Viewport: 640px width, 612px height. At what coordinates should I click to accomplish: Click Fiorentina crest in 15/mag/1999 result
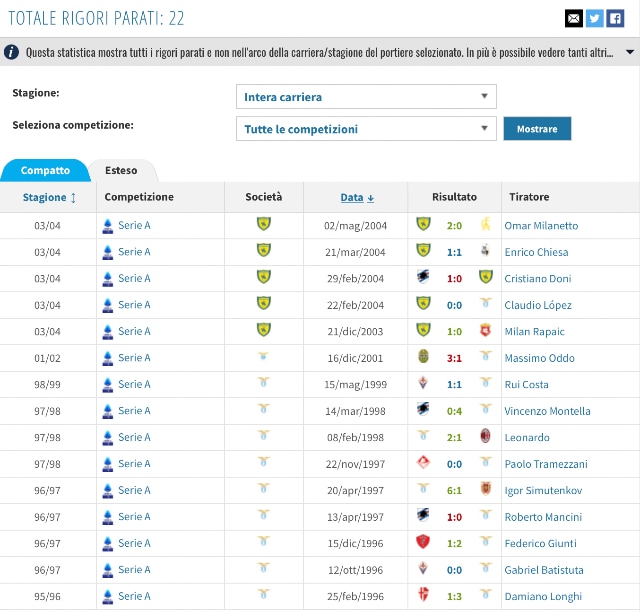(423, 383)
